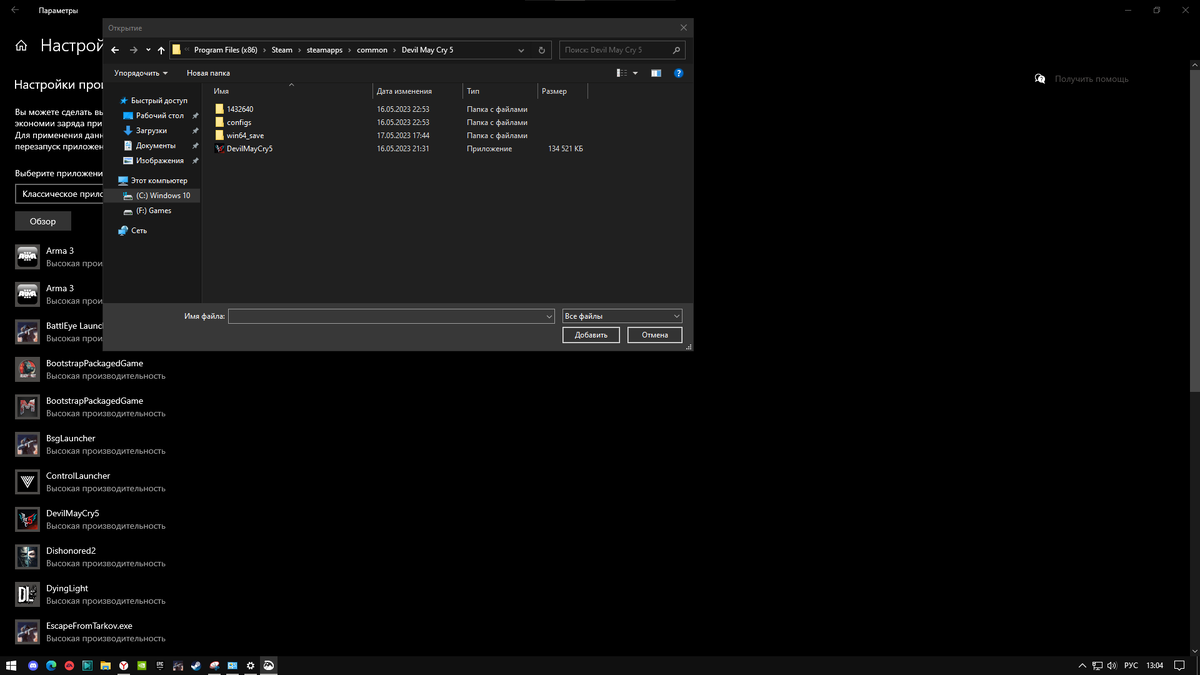Click steamapps breadcrumb segment
This screenshot has height=675, width=1200.
(x=324, y=50)
